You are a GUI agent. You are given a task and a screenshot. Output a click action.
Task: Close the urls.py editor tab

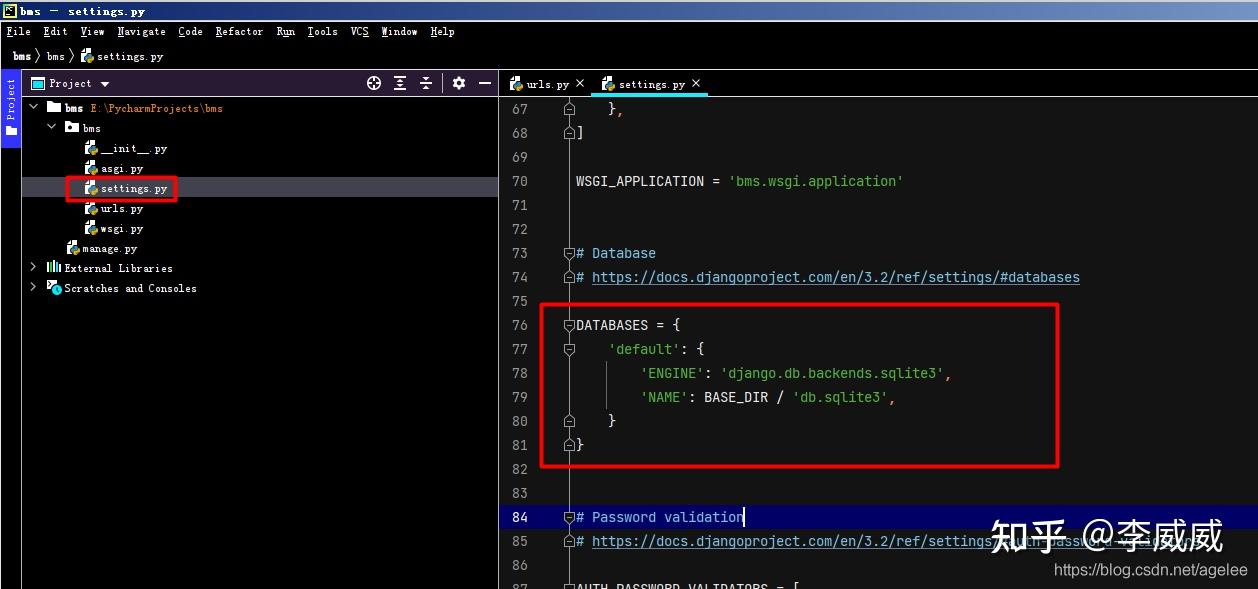point(580,84)
